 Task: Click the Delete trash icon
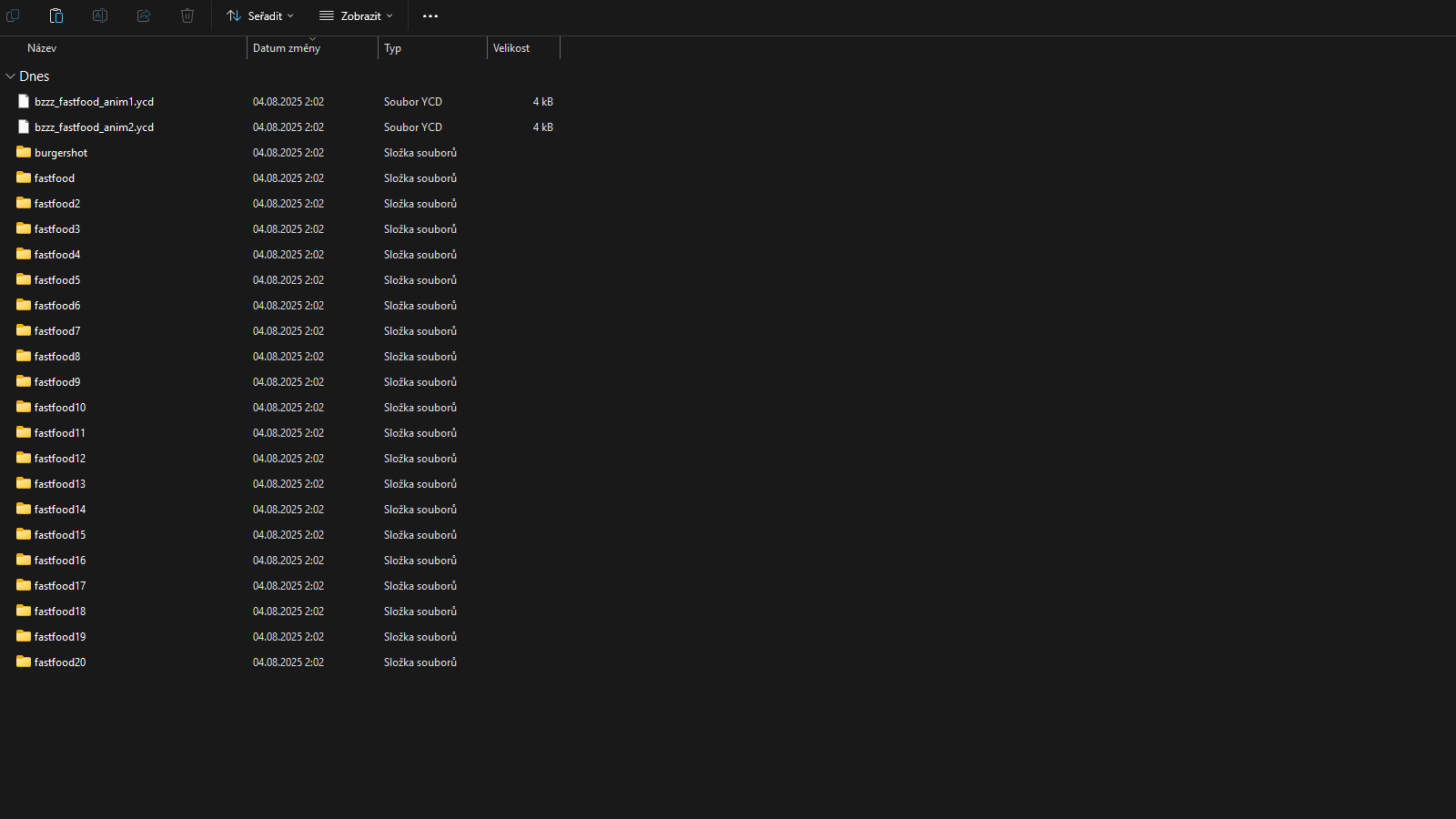(x=187, y=15)
